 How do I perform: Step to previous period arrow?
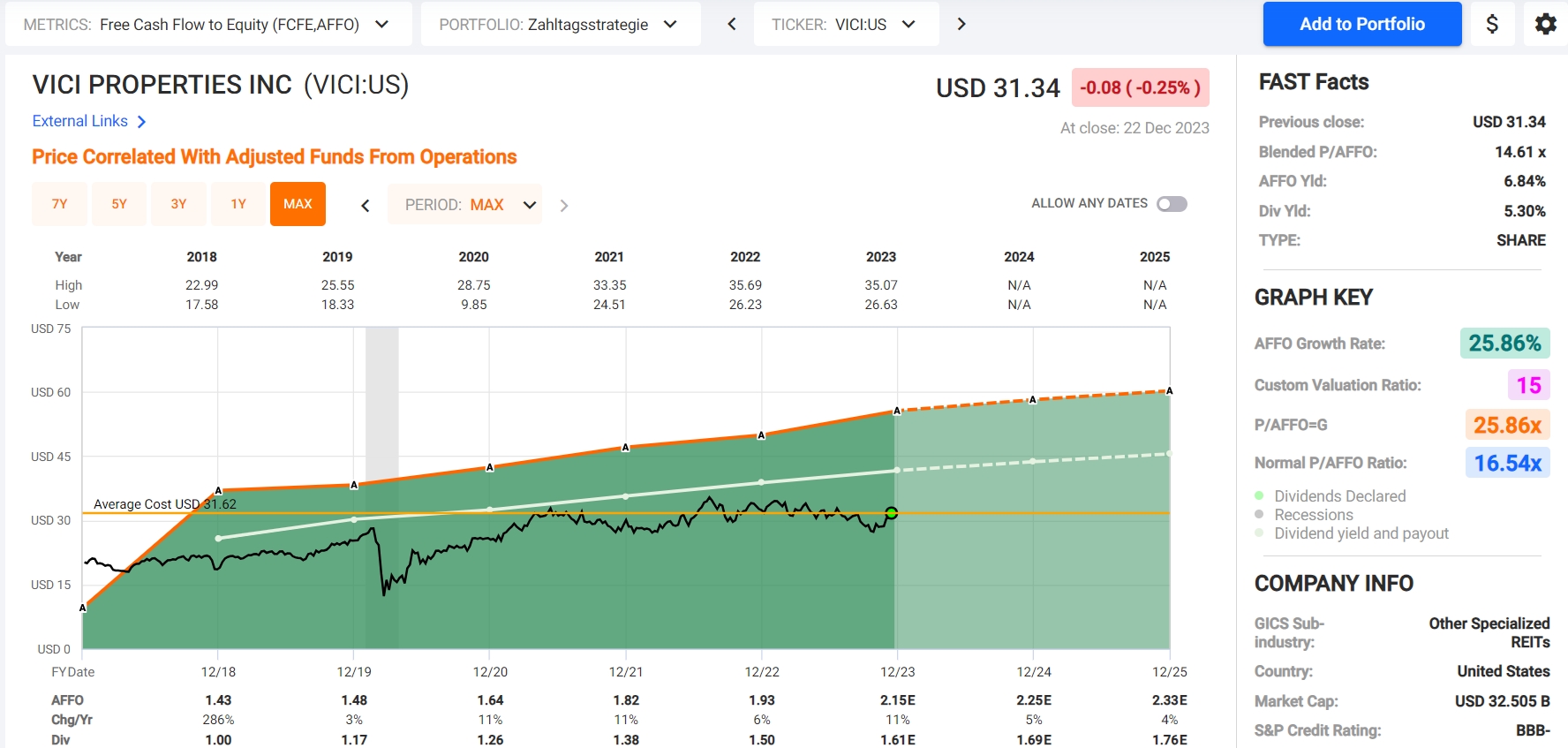coord(365,205)
